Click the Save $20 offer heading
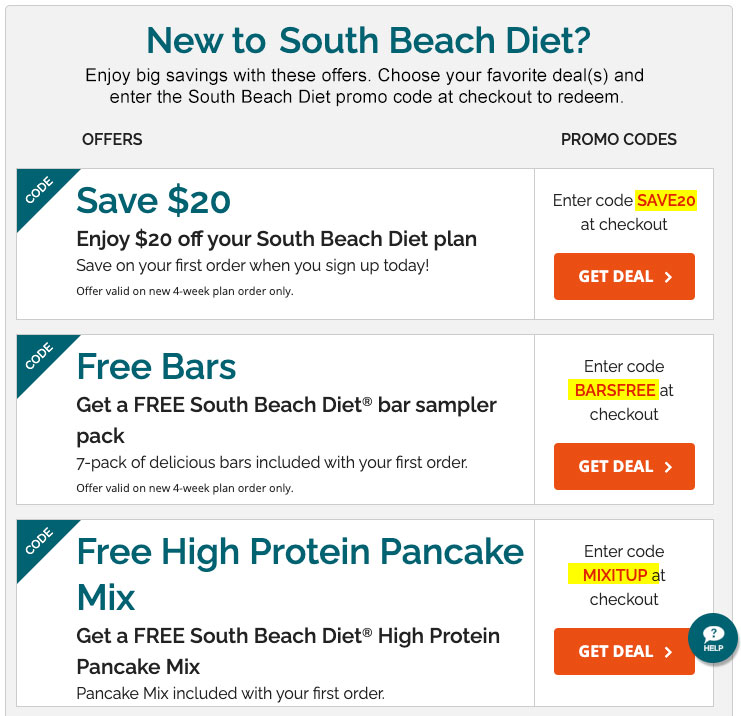Screen dimensions: 741x716 (x=154, y=201)
